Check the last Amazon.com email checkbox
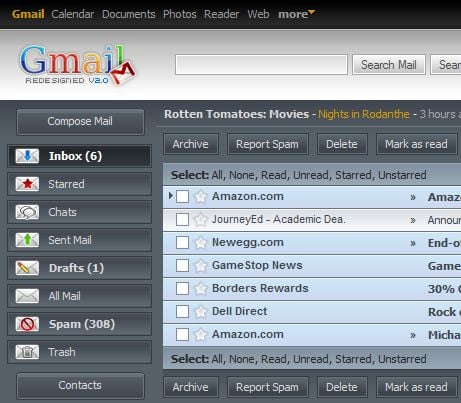The width and height of the screenshot is (461, 403). click(x=182, y=334)
